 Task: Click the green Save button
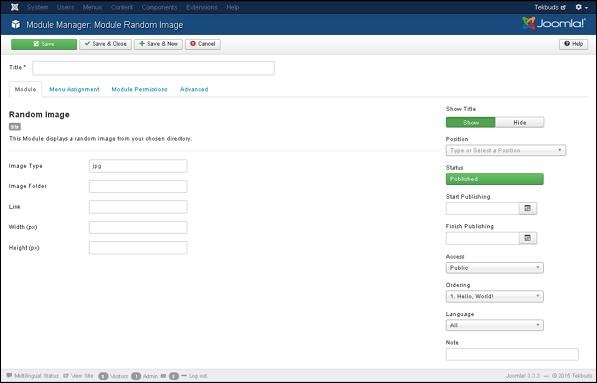44,44
